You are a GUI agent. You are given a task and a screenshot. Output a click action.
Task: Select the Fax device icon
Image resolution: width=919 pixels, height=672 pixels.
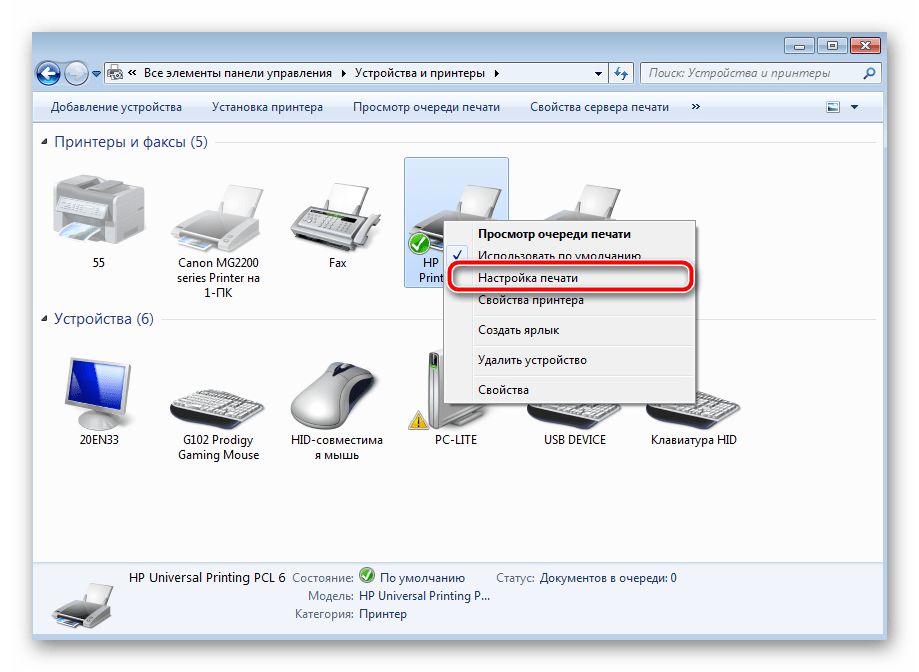pos(337,220)
